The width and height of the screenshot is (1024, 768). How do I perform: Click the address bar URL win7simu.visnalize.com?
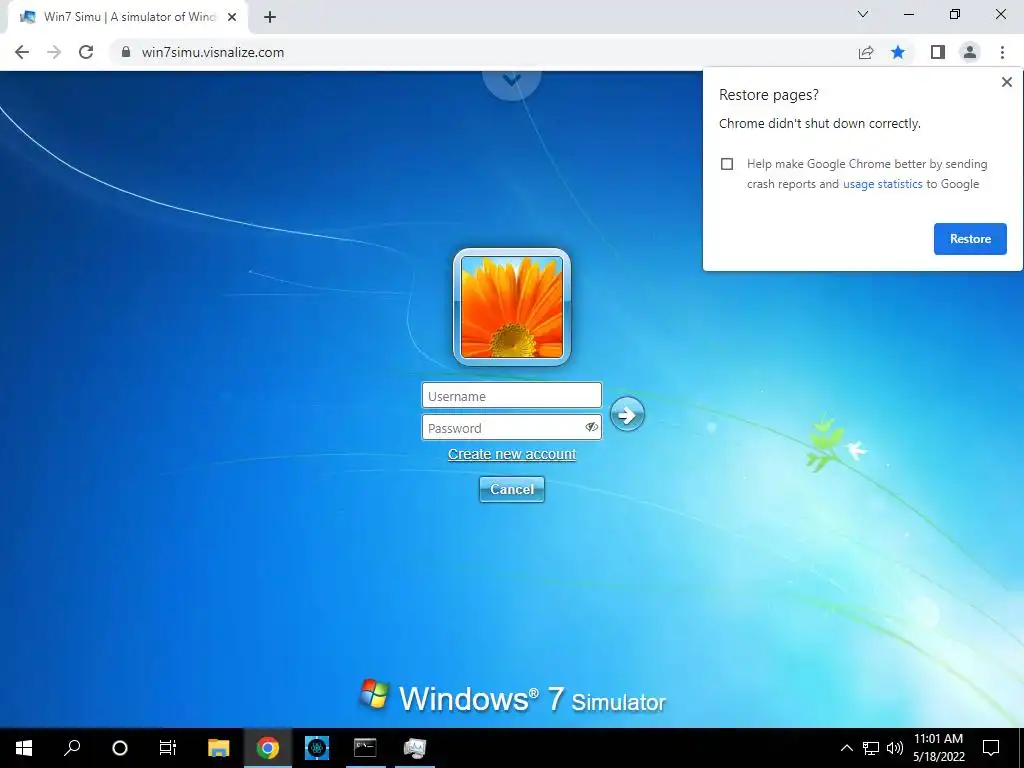[213, 52]
